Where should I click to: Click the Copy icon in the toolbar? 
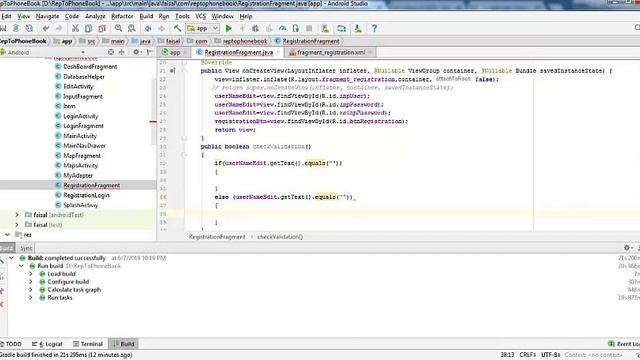89,29
